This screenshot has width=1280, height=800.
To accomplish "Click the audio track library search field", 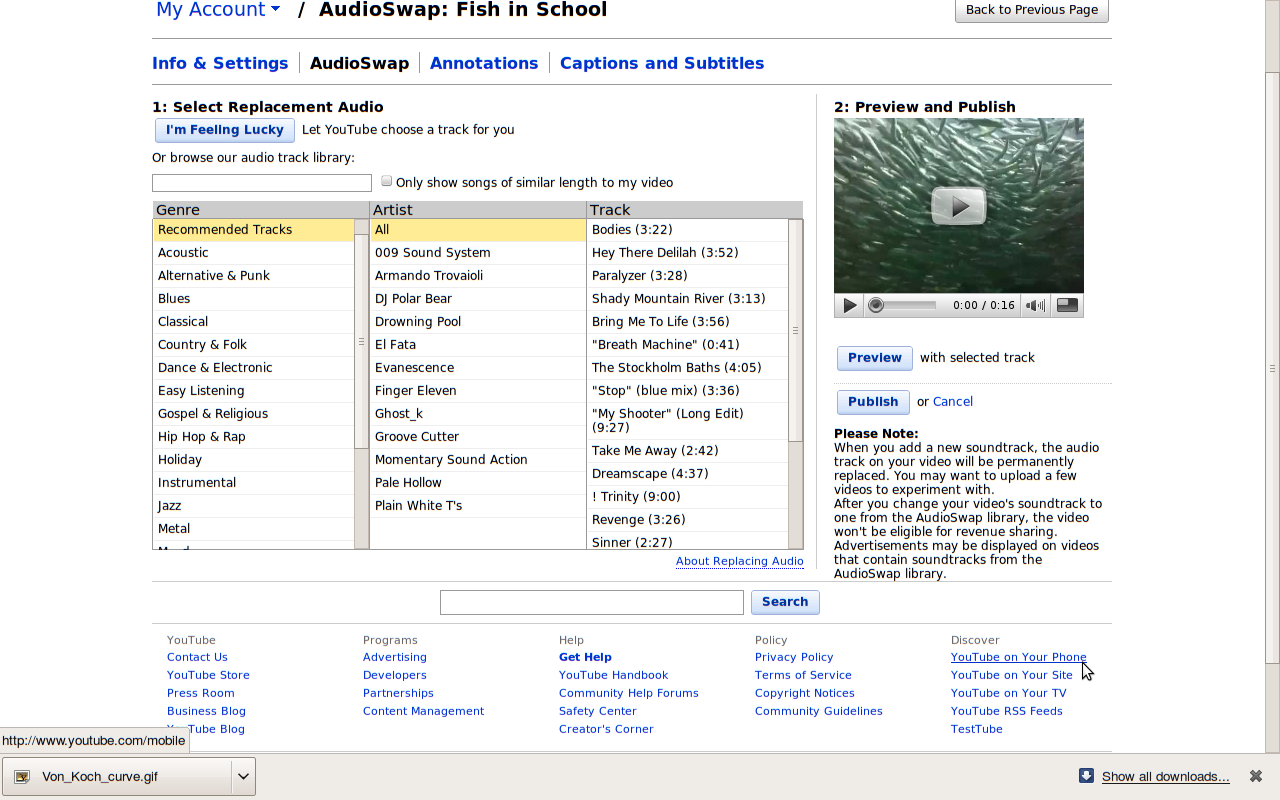I will click(262, 182).
